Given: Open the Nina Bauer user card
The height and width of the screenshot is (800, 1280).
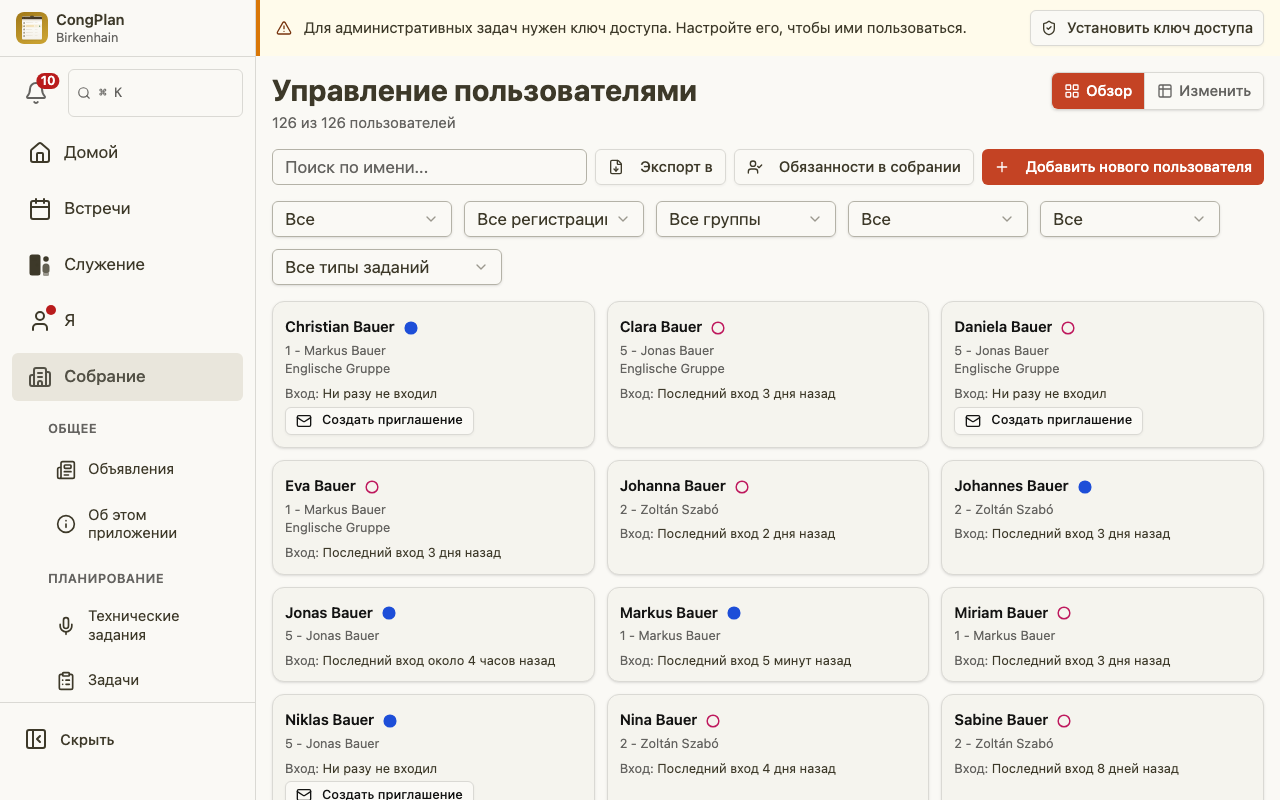Looking at the screenshot, I should (x=767, y=747).
